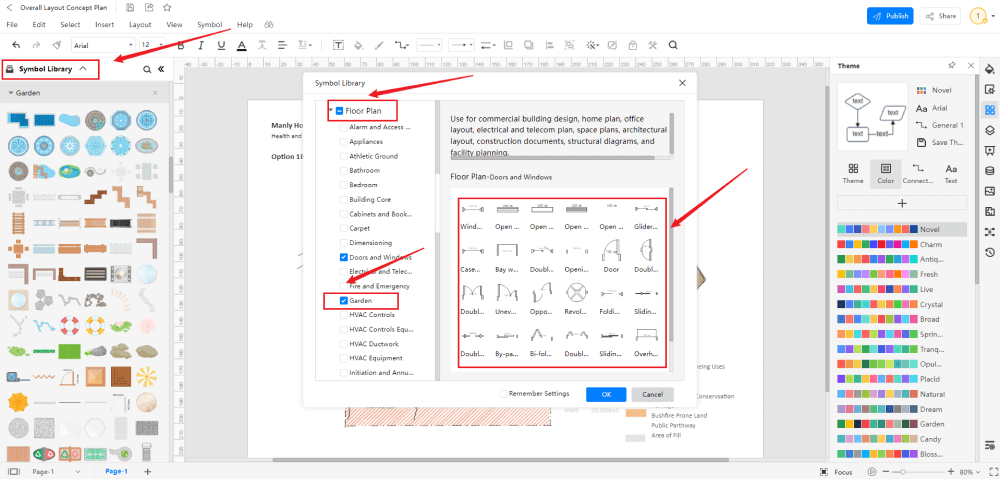Apply the Crystal color theme
This screenshot has width=1000, height=480.
tap(902, 304)
